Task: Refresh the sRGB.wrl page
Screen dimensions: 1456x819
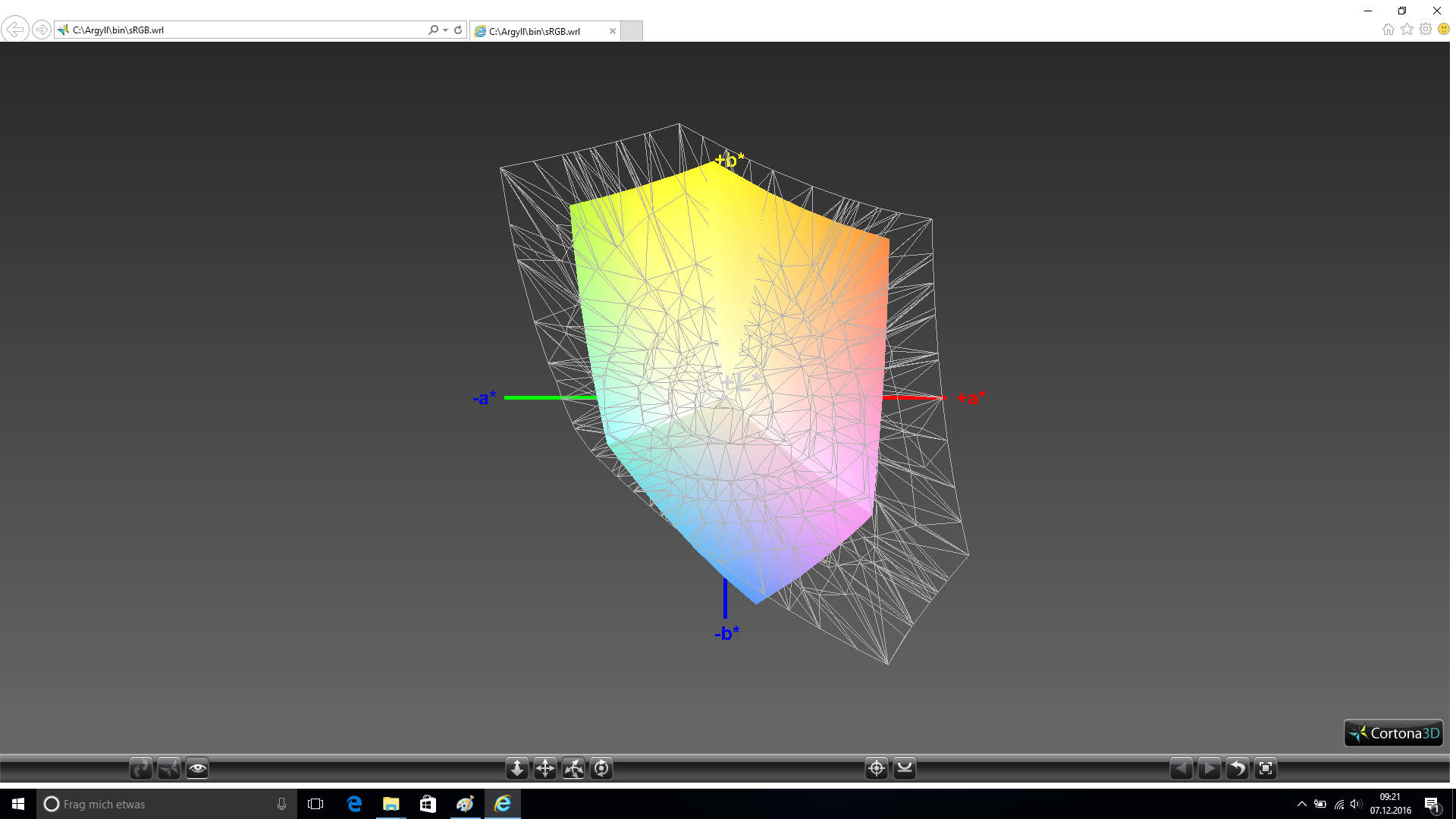Action: point(458,30)
